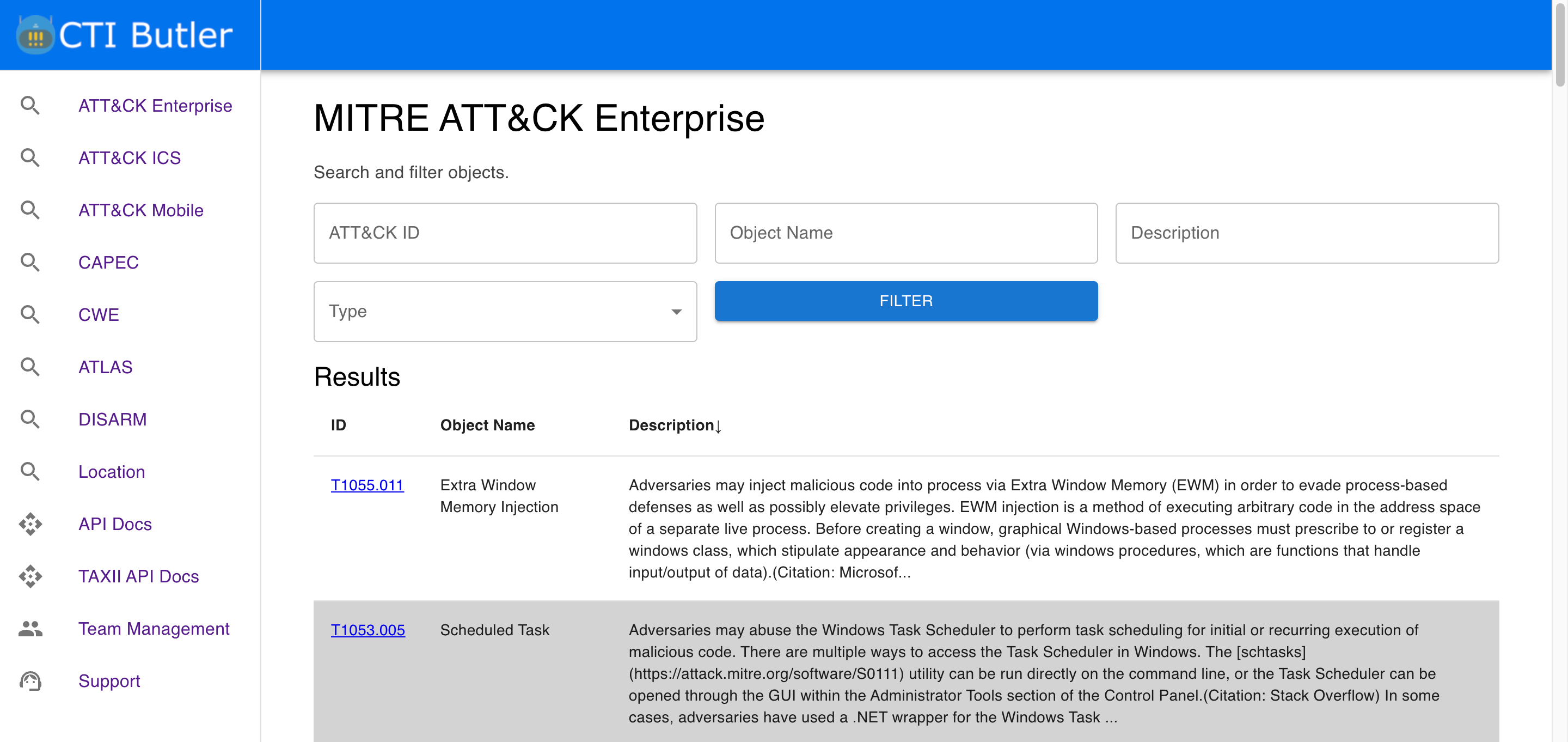Click the API Docs sidebar icon

pyautogui.click(x=30, y=524)
